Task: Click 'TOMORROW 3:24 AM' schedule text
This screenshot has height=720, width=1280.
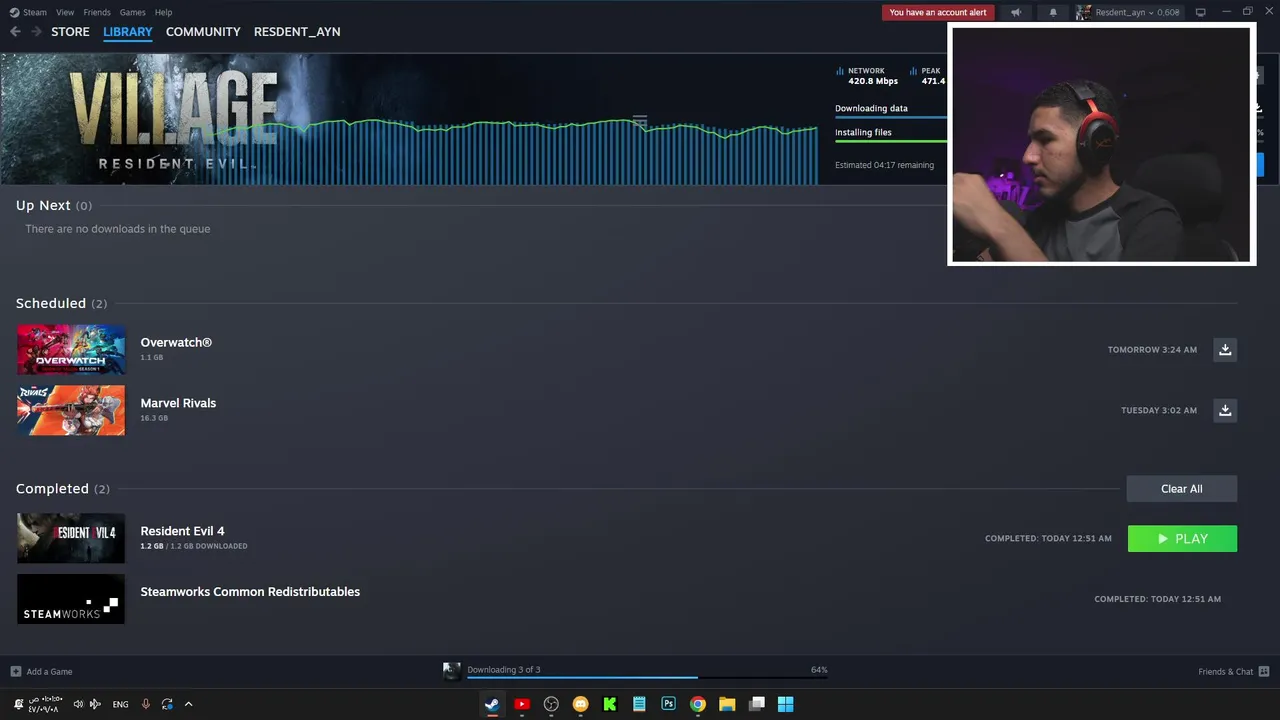Action: click(x=1152, y=350)
